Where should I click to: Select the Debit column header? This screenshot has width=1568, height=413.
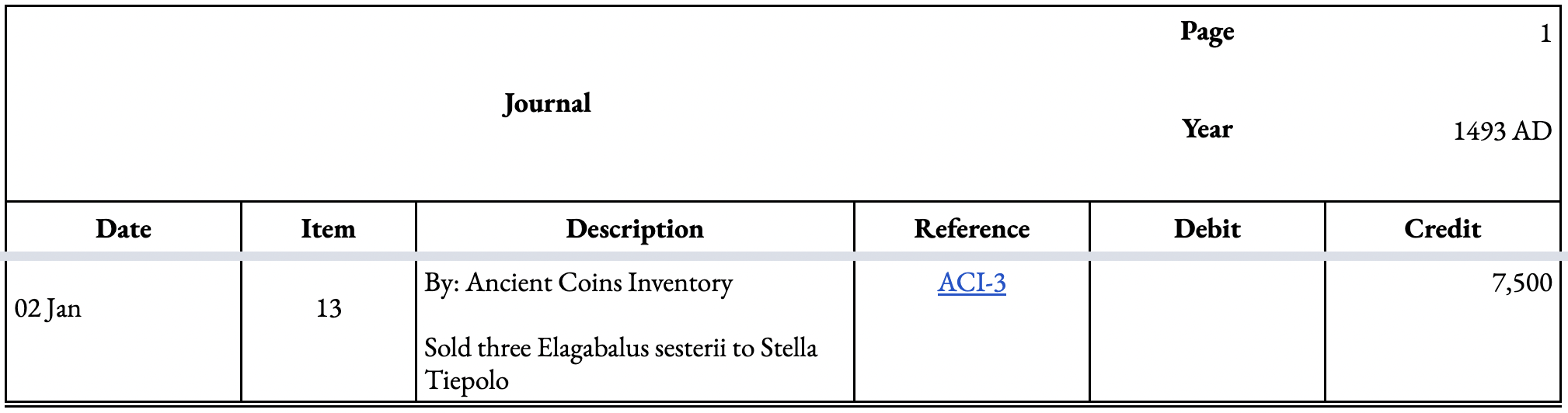[1207, 228]
